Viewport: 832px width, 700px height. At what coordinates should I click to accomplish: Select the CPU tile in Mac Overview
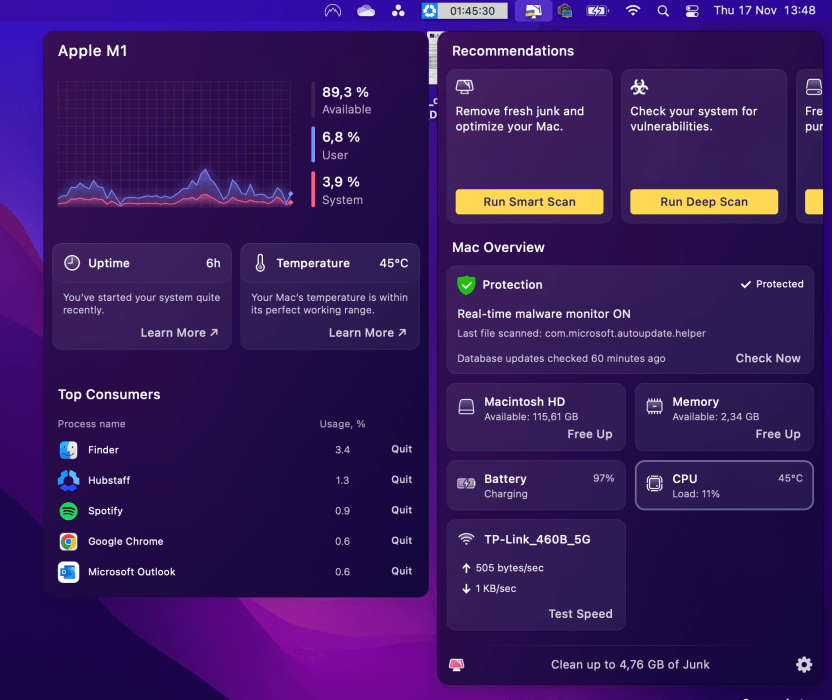point(724,485)
